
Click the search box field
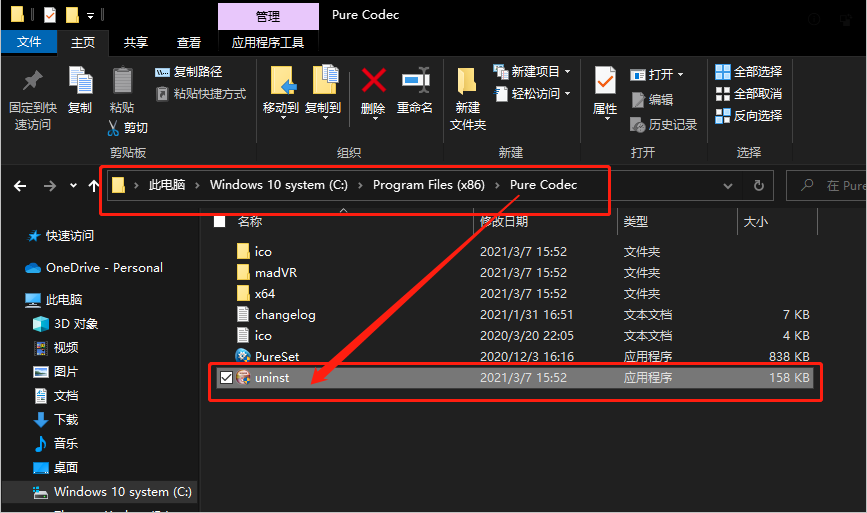coord(826,186)
